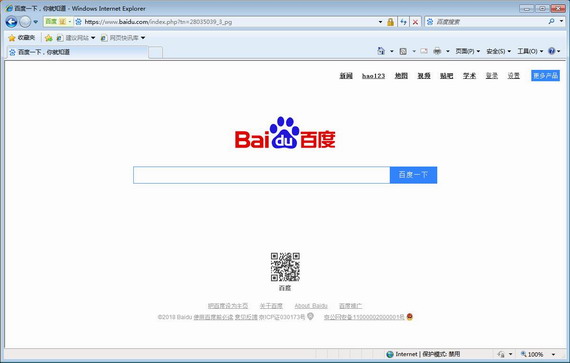The image size is (570, 363).
Task: Click the main Baidu search input box
Action: coord(261,175)
